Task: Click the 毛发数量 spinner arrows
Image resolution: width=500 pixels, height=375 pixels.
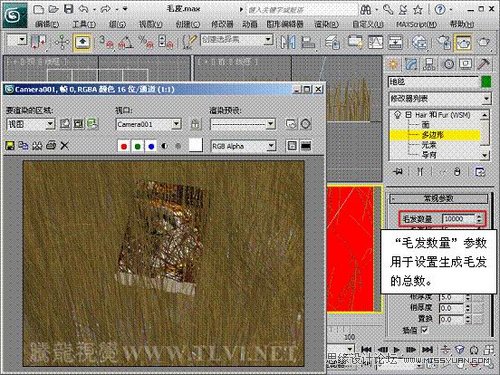Action: tap(479, 219)
